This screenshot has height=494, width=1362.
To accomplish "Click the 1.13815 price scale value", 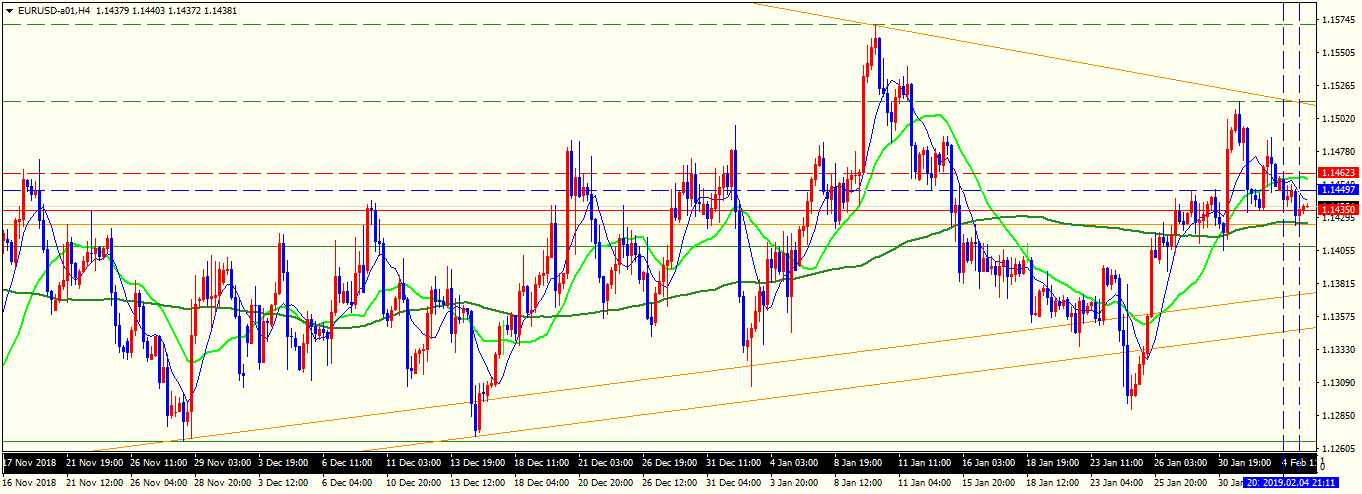I will [1340, 284].
